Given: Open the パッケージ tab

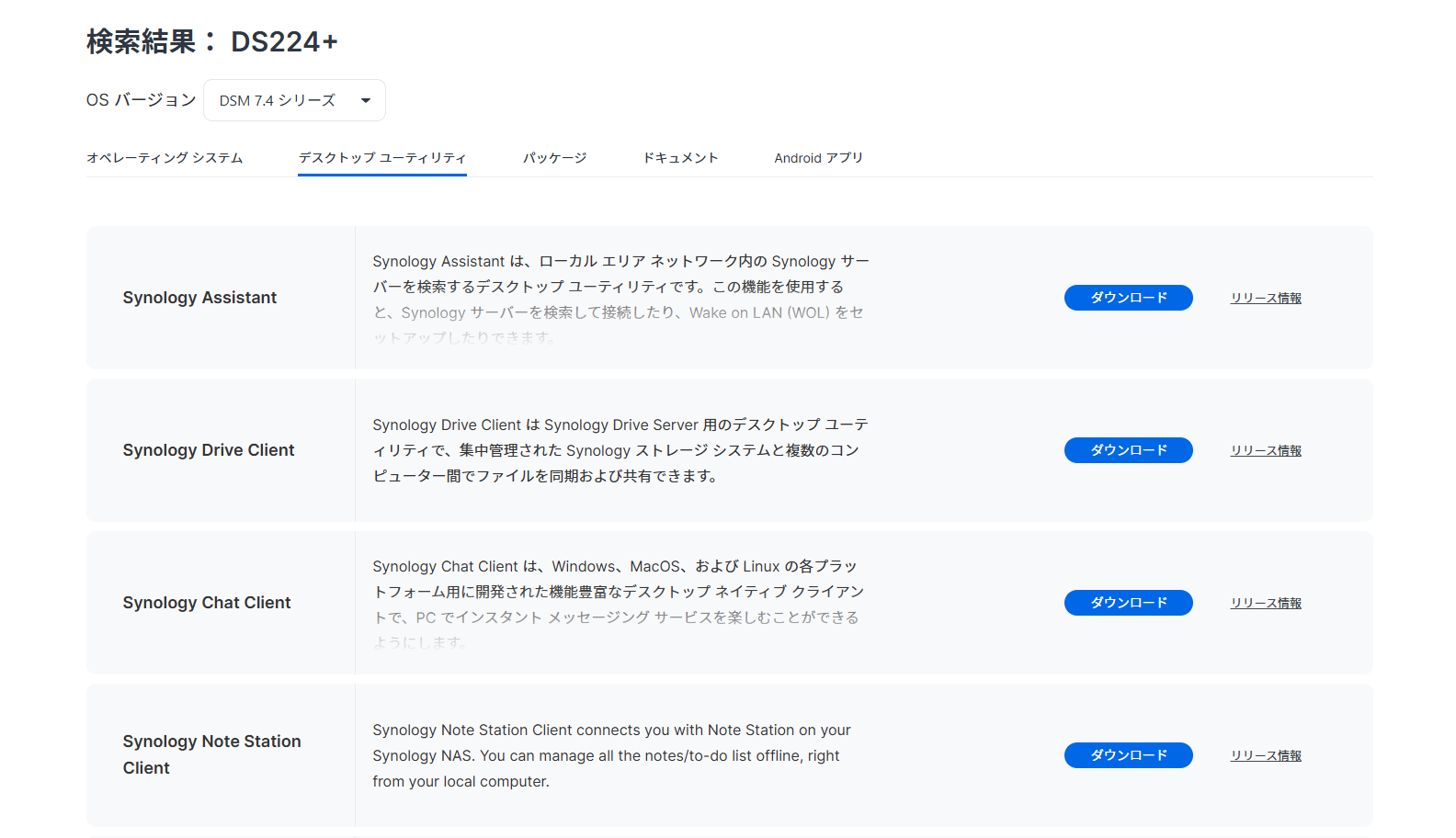Looking at the screenshot, I should (554, 158).
